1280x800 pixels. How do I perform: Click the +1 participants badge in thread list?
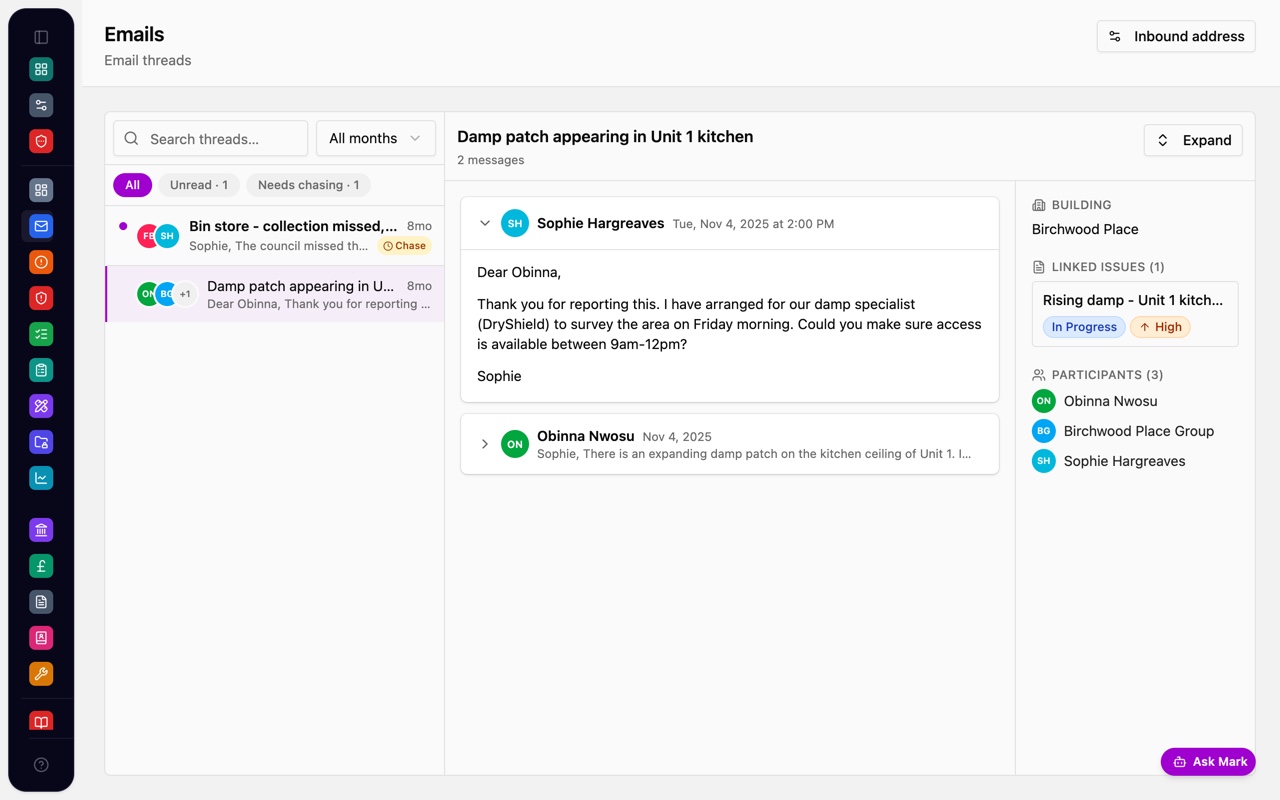click(185, 294)
